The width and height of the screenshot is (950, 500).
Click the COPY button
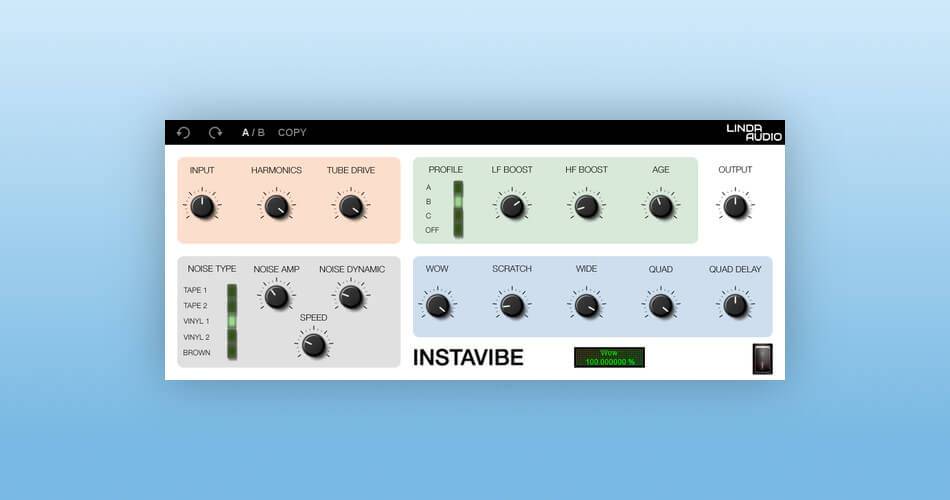pyautogui.click(x=292, y=133)
